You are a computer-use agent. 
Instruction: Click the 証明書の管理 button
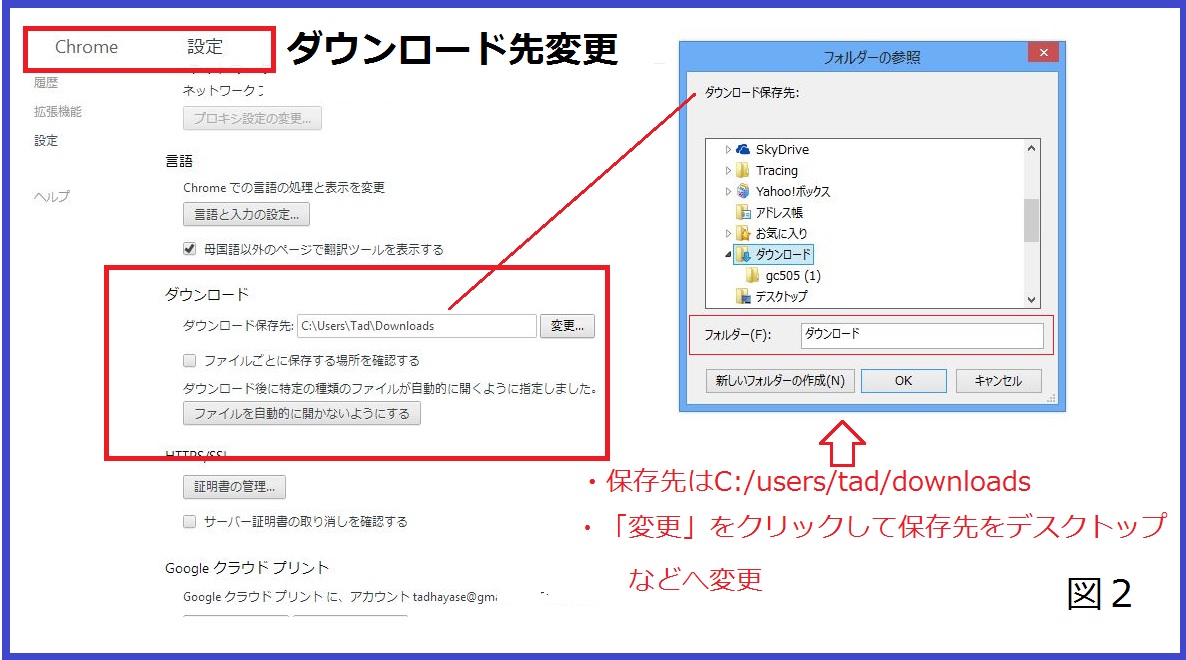[x=234, y=486]
